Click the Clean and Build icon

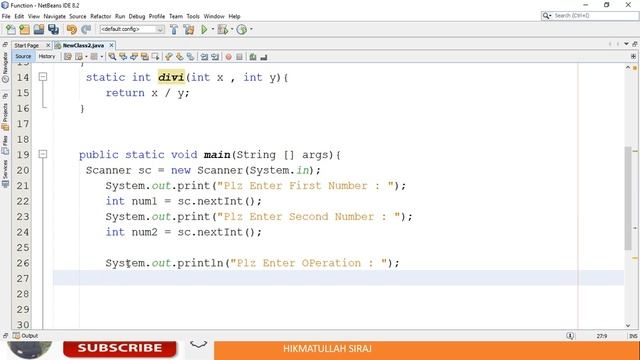pos(189,29)
